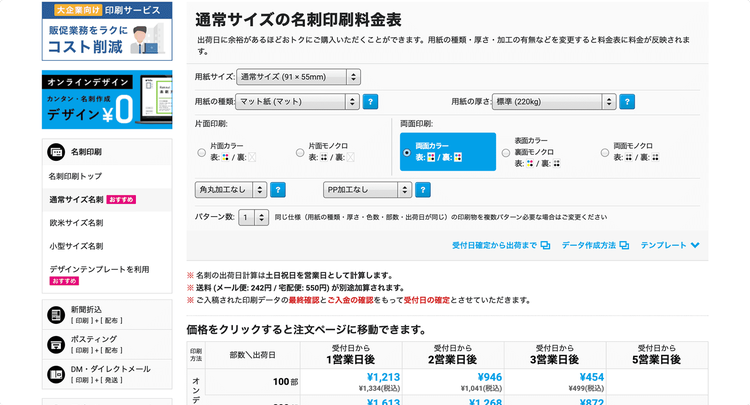Click the ポスティング posting icon

coord(56,344)
